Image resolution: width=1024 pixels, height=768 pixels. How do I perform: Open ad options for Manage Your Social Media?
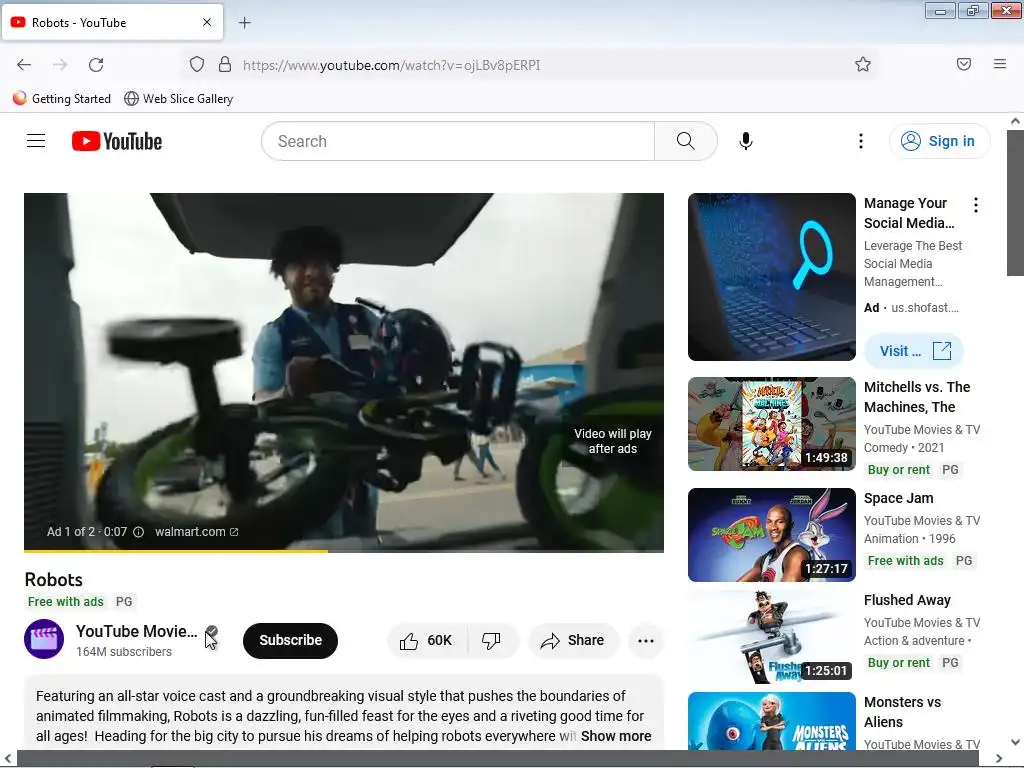[x=976, y=205]
